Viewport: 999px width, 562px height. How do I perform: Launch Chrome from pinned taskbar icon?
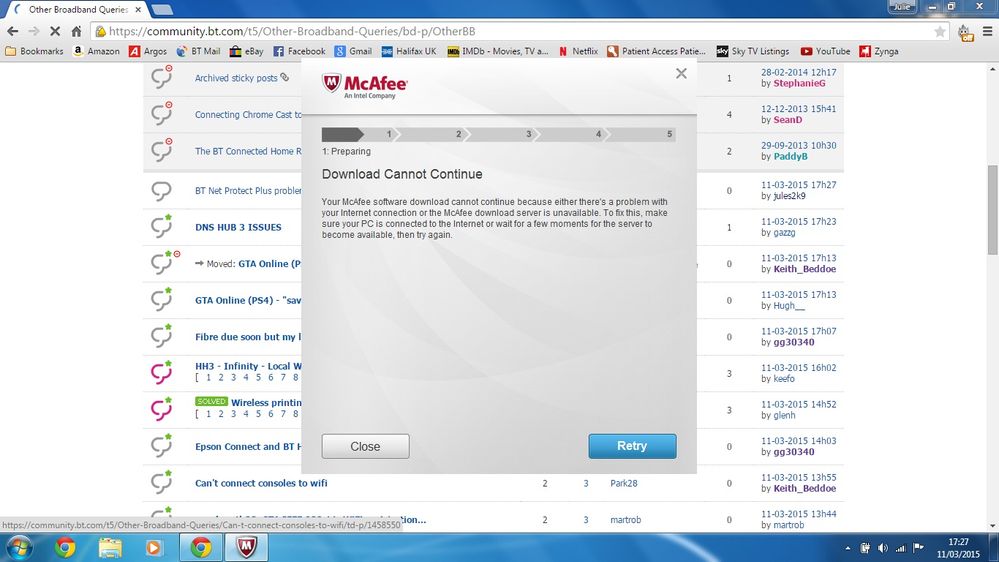(x=65, y=547)
